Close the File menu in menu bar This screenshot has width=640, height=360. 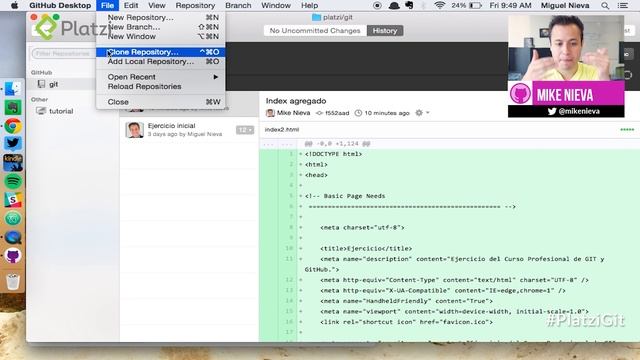click(x=107, y=5)
